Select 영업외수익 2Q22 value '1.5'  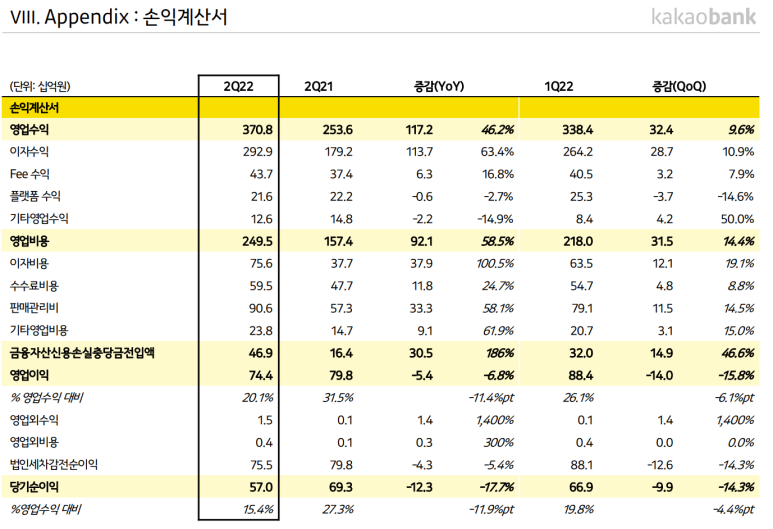pos(265,421)
